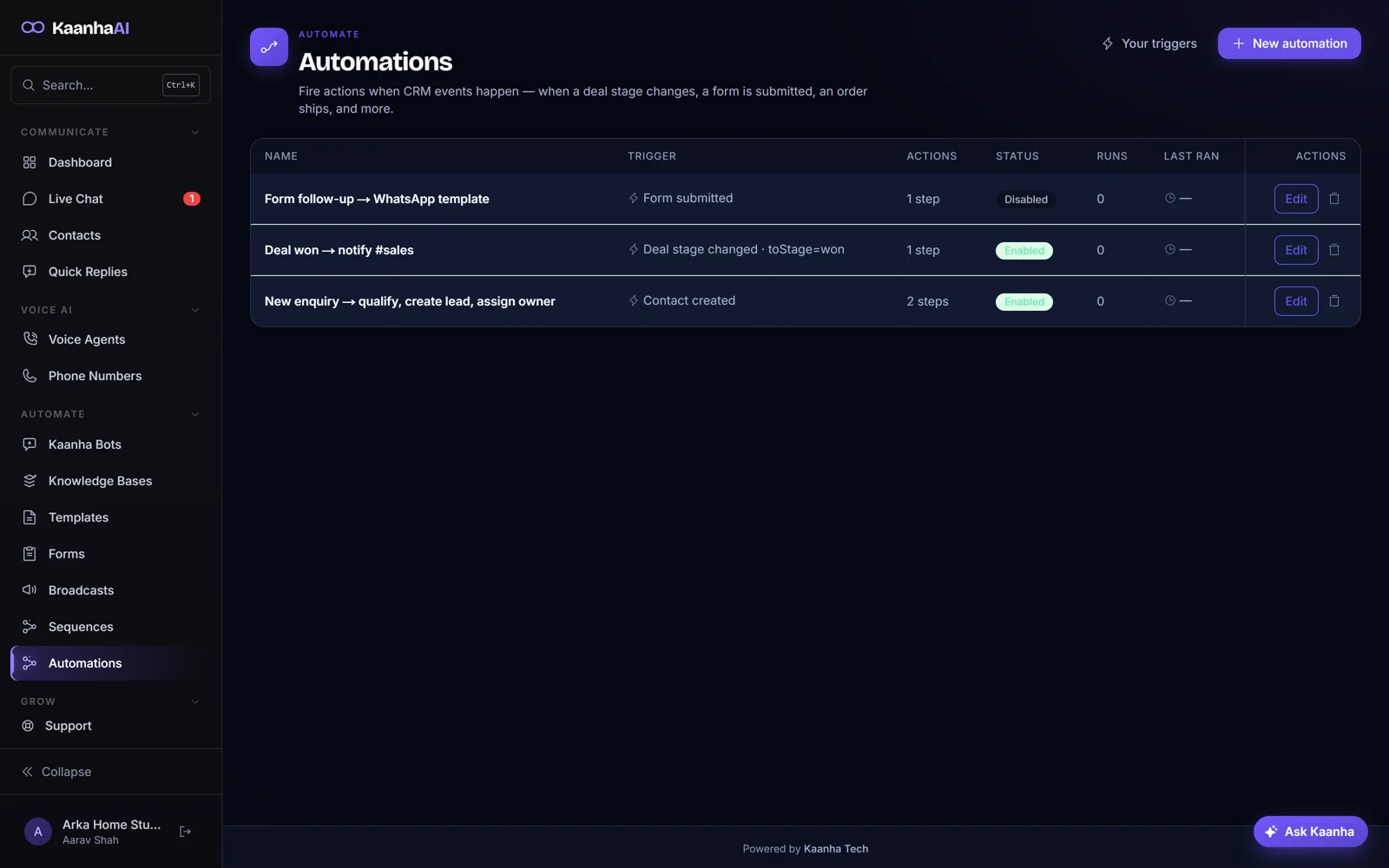Collapse the sidebar
The width and height of the screenshot is (1389, 868).
point(56,772)
